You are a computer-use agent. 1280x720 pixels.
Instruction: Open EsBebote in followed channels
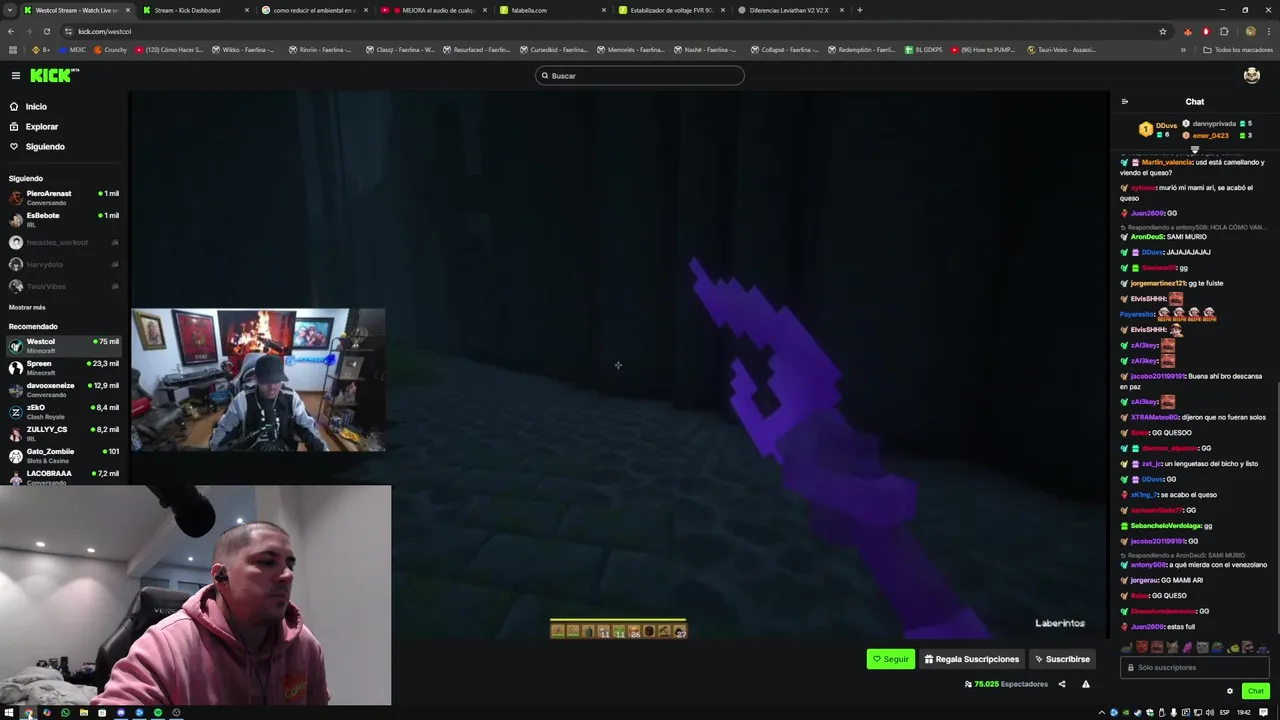tap(64, 220)
